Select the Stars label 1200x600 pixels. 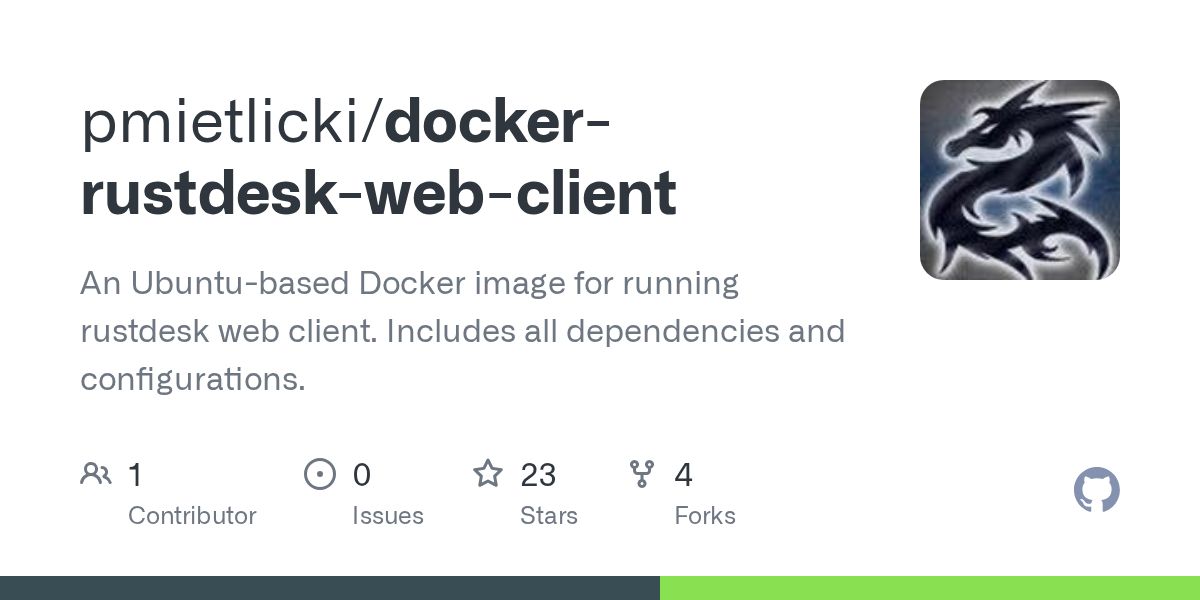point(549,516)
